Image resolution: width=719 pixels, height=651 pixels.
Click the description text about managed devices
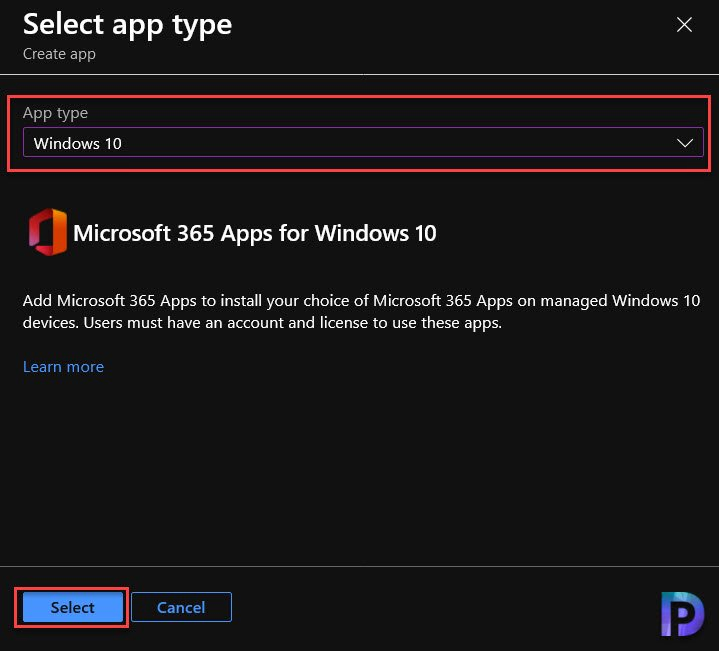[x=361, y=312]
